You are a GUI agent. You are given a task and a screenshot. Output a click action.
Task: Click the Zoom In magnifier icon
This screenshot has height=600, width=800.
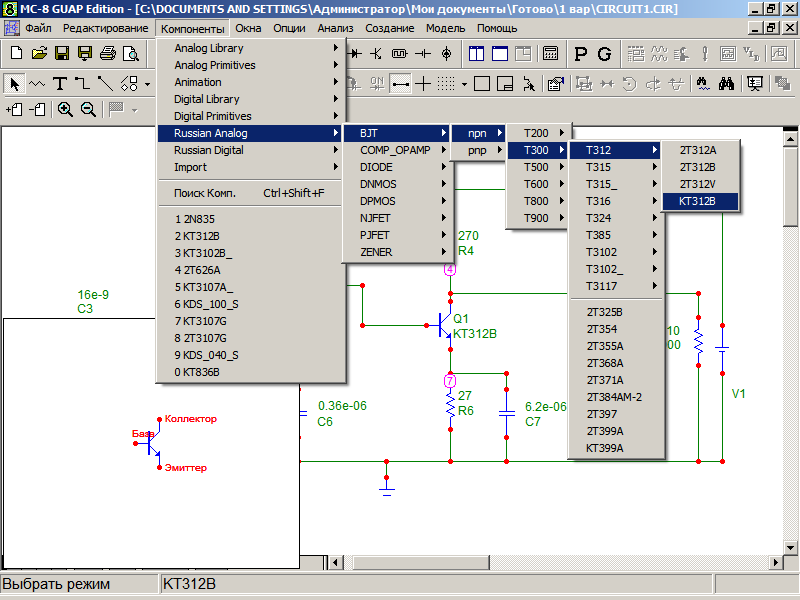pos(65,110)
